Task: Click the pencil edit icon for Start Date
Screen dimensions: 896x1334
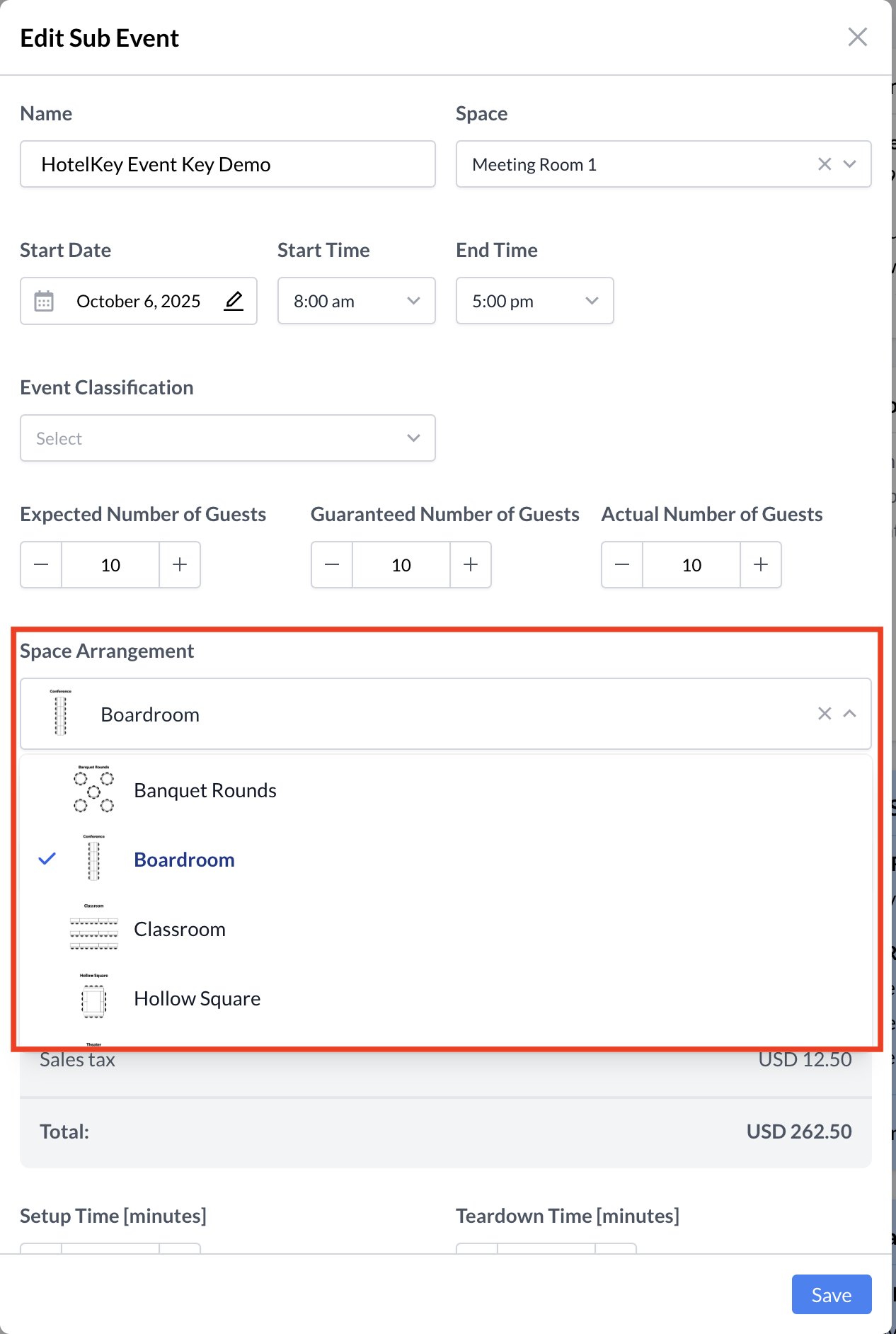Action: click(234, 301)
